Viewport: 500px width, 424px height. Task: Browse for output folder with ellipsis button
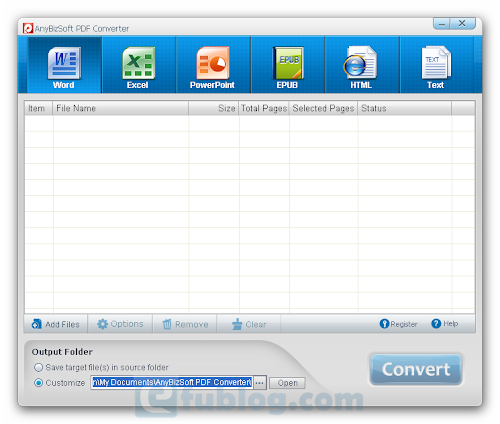[x=260, y=383]
